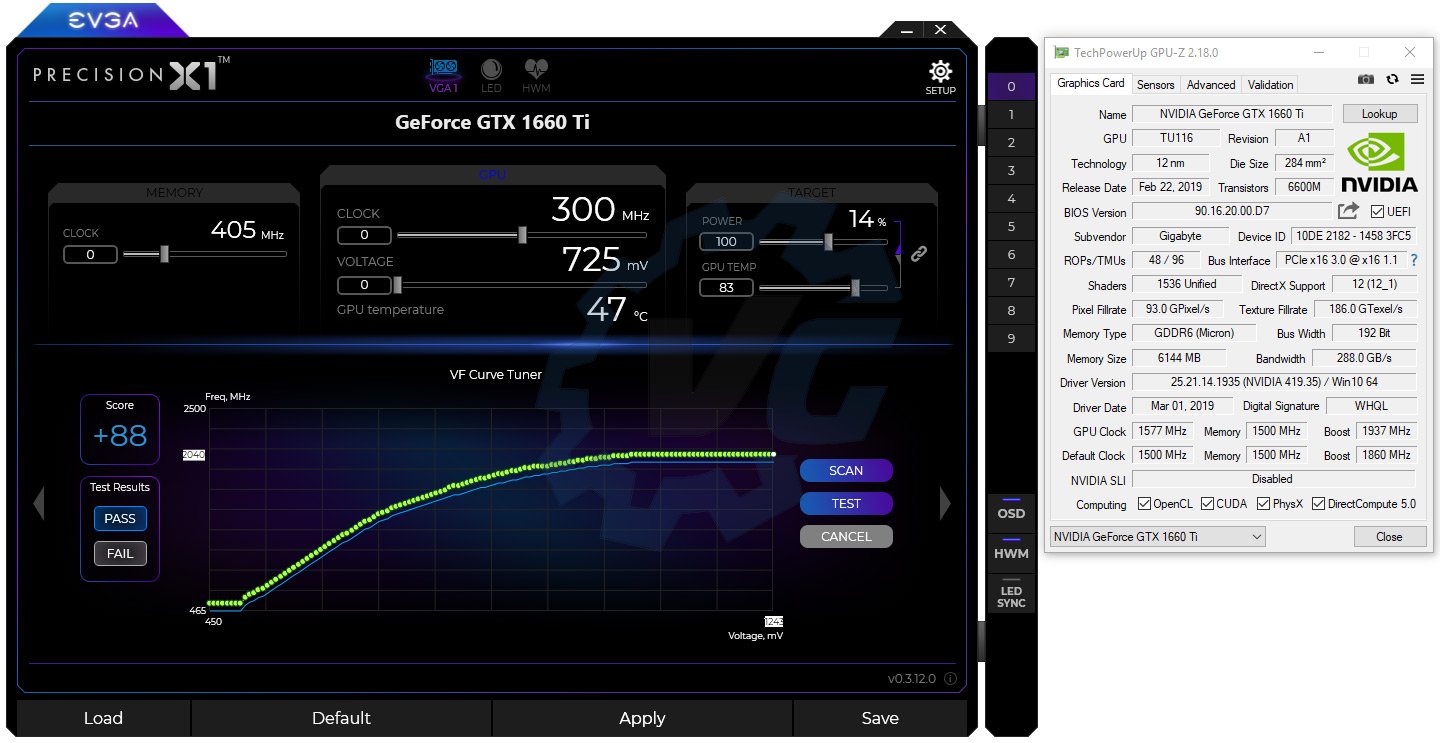Switch to the Sensors tab in GPU-Z
1440x743 pixels.
[x=1155, y=84]
